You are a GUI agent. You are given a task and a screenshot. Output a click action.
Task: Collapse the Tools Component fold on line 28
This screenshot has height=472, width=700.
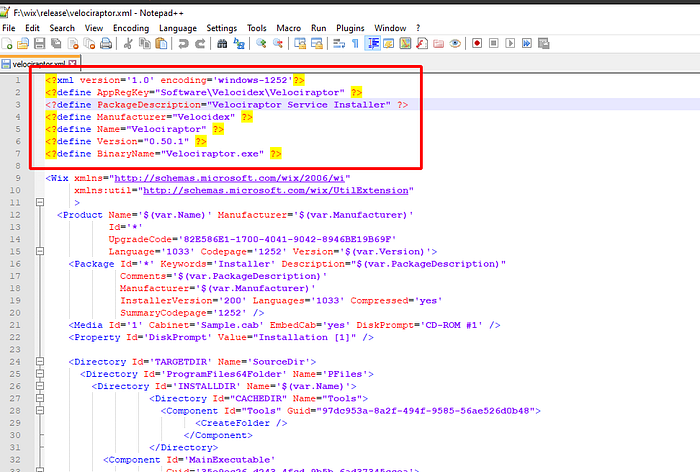pos(40,410)
